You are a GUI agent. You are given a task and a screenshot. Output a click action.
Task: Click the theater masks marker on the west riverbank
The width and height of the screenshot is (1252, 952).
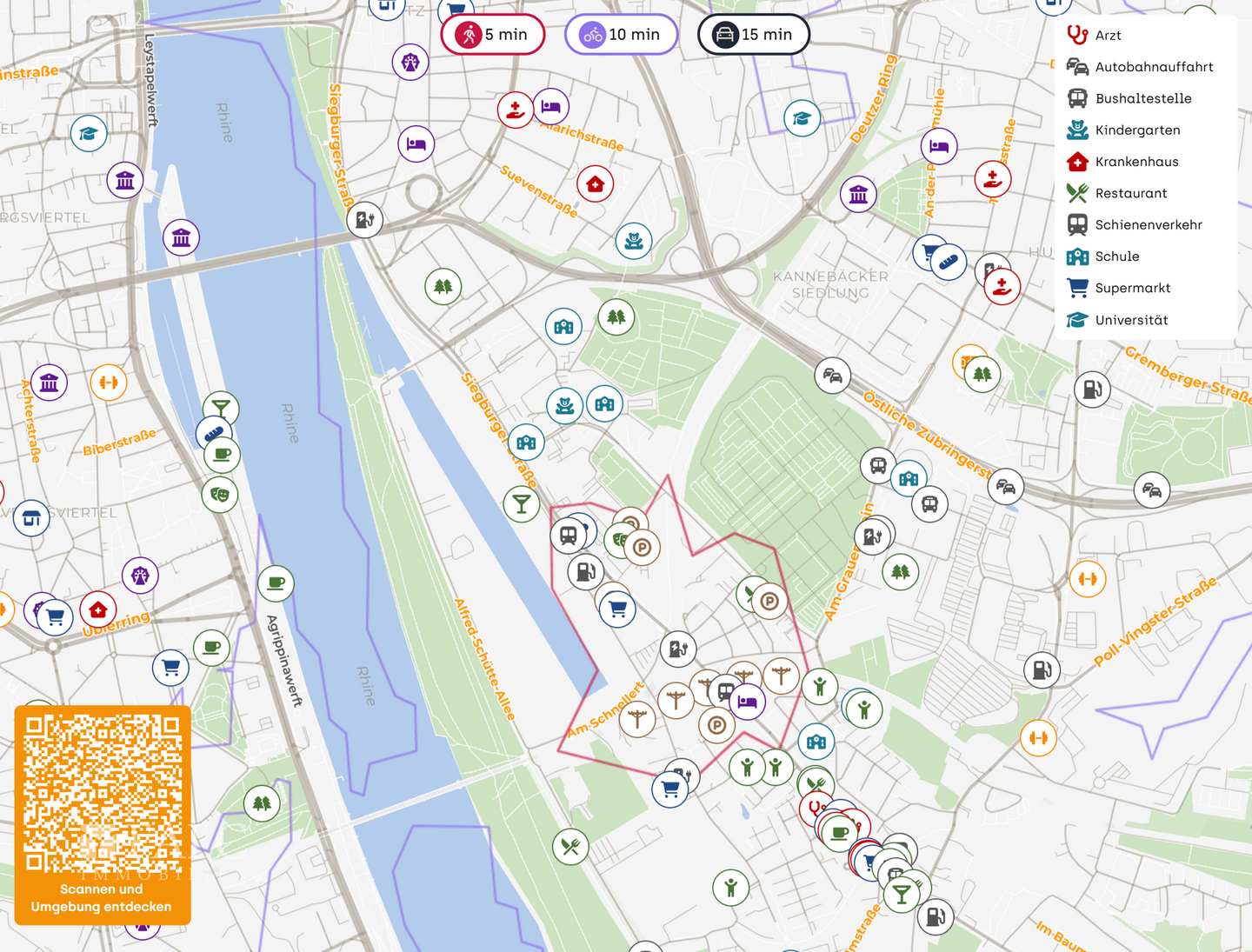(x=220, y=495)
